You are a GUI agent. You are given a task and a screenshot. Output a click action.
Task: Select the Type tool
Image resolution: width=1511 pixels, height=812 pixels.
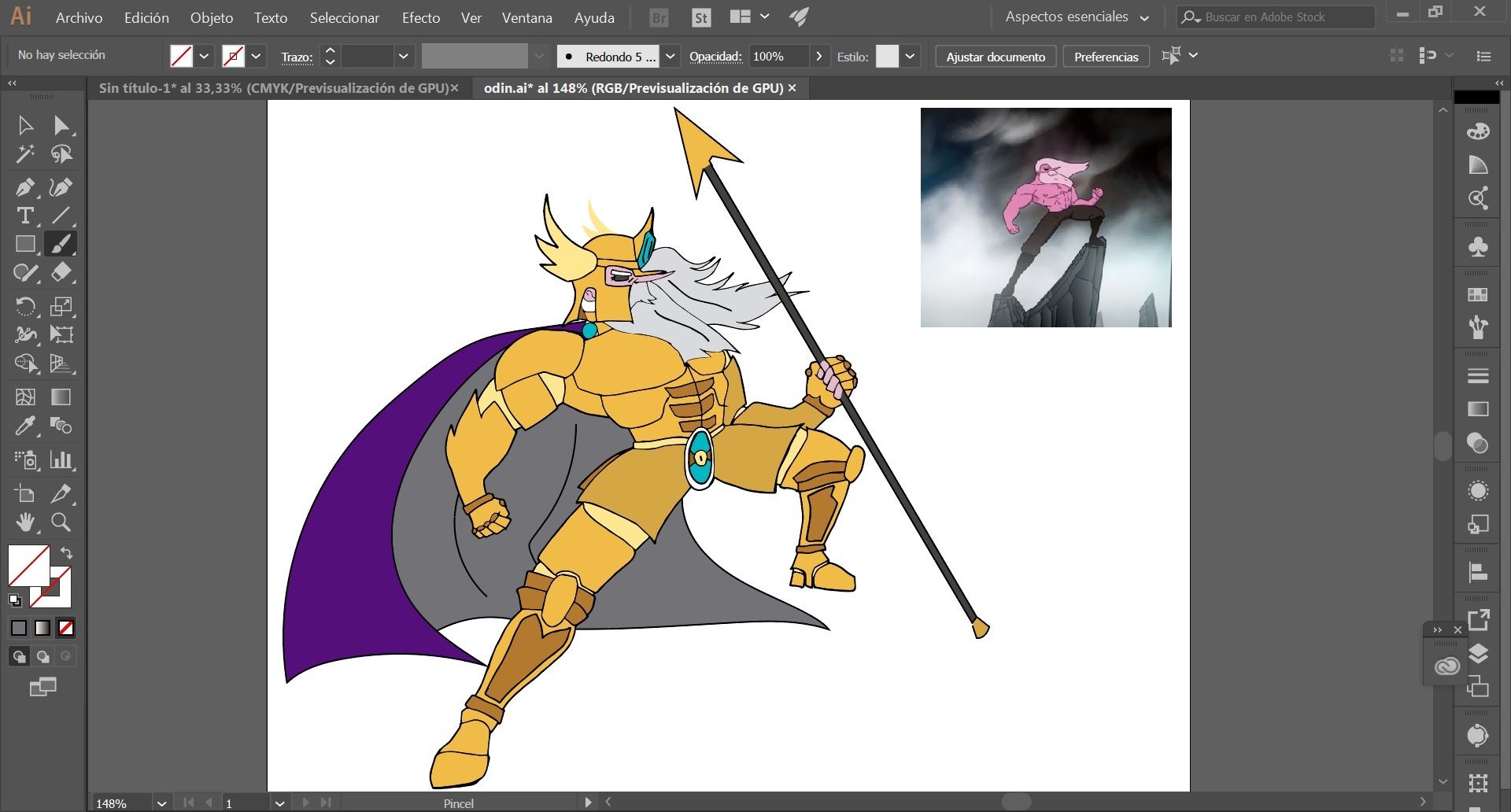point(24,216)
